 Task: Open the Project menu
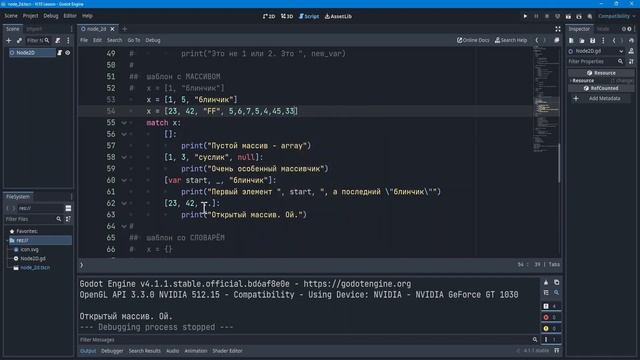click(x=30, y=16)
